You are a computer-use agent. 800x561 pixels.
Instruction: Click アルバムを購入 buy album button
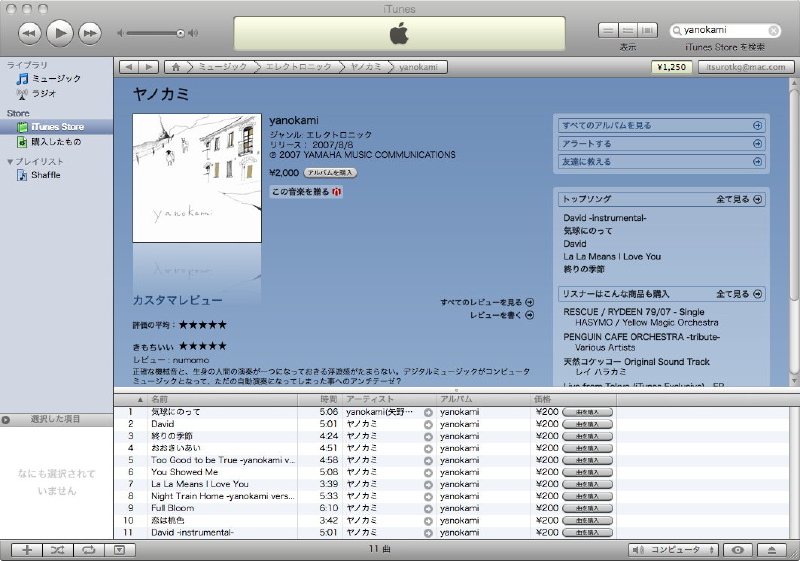coord(330,173)
